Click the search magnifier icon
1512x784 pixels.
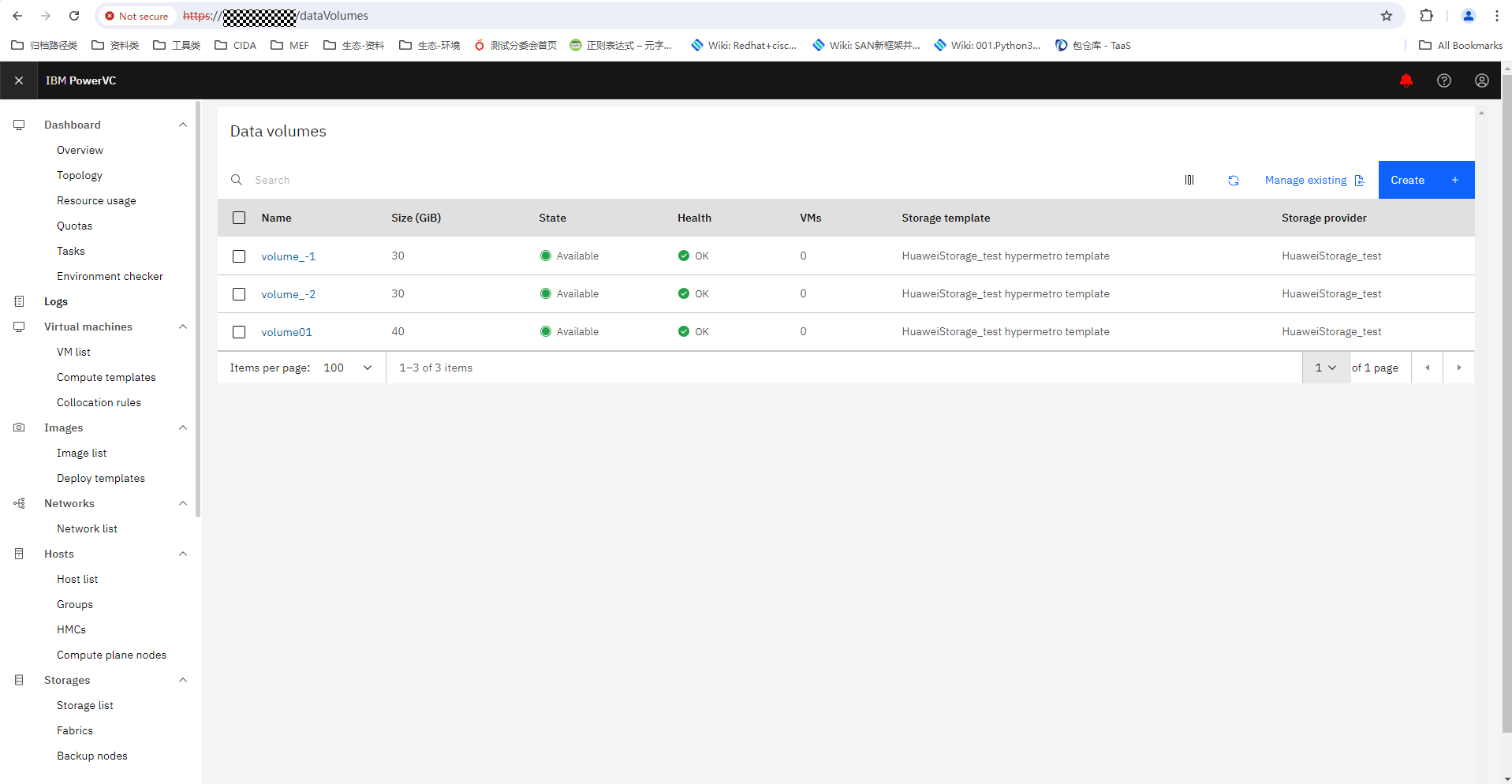[236, 180]
